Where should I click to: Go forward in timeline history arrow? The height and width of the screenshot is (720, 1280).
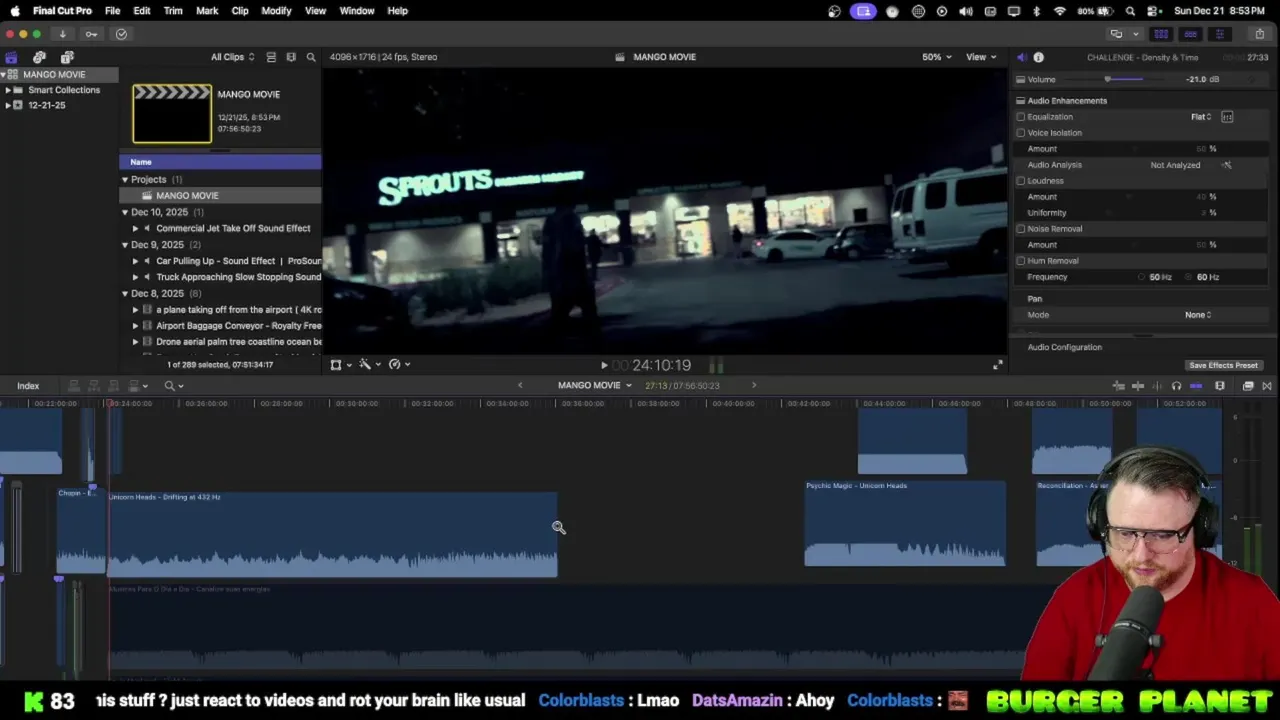(754, 386)
